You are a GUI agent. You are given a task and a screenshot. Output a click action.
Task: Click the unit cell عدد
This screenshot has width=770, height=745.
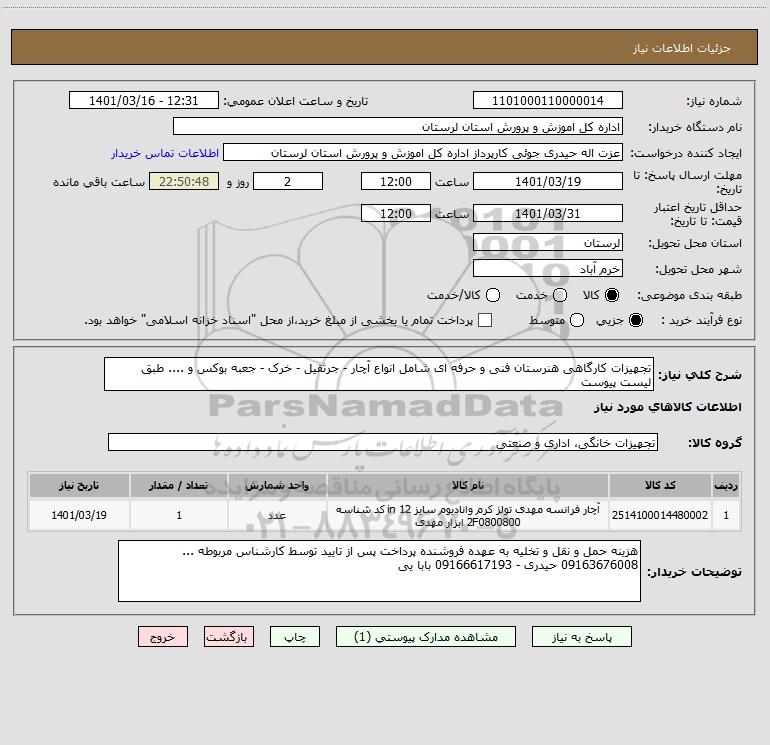(x=277, y=515)
